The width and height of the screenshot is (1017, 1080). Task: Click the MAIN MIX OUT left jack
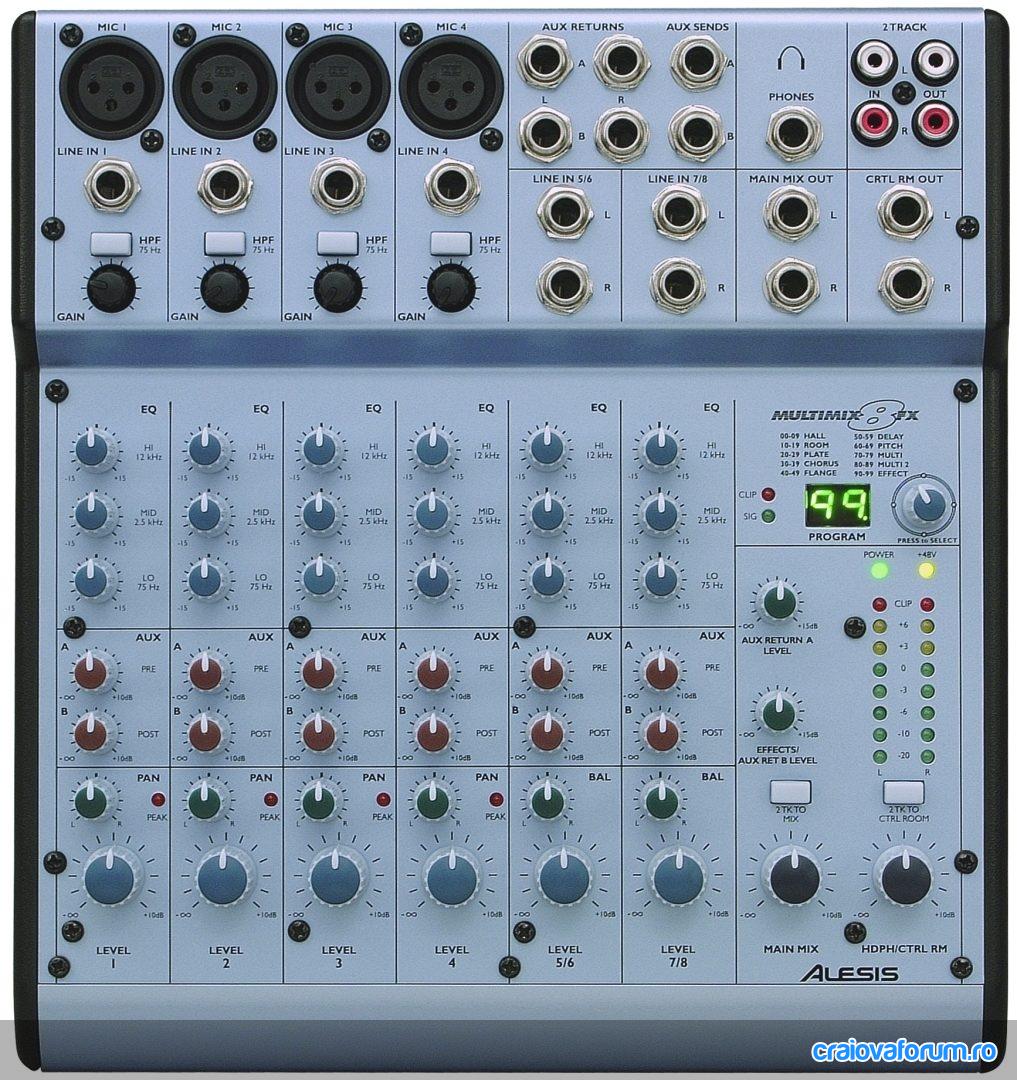[790, 213]
